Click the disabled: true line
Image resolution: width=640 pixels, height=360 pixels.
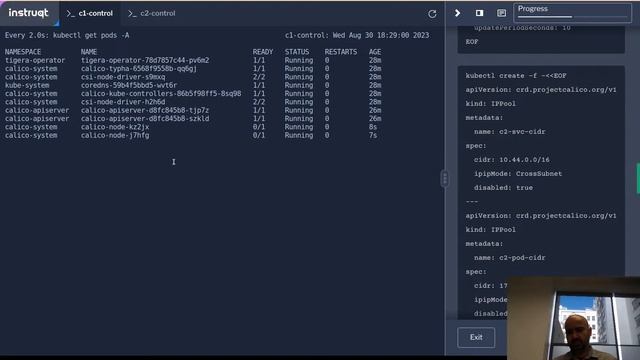click(503, 188)
